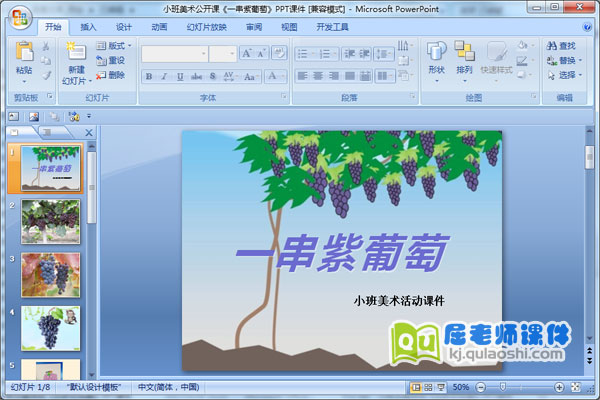Image resolution: width=600 pixels, height=400 pixels.
Task: Click zoom out minus button
Action: tap(481, 387)
